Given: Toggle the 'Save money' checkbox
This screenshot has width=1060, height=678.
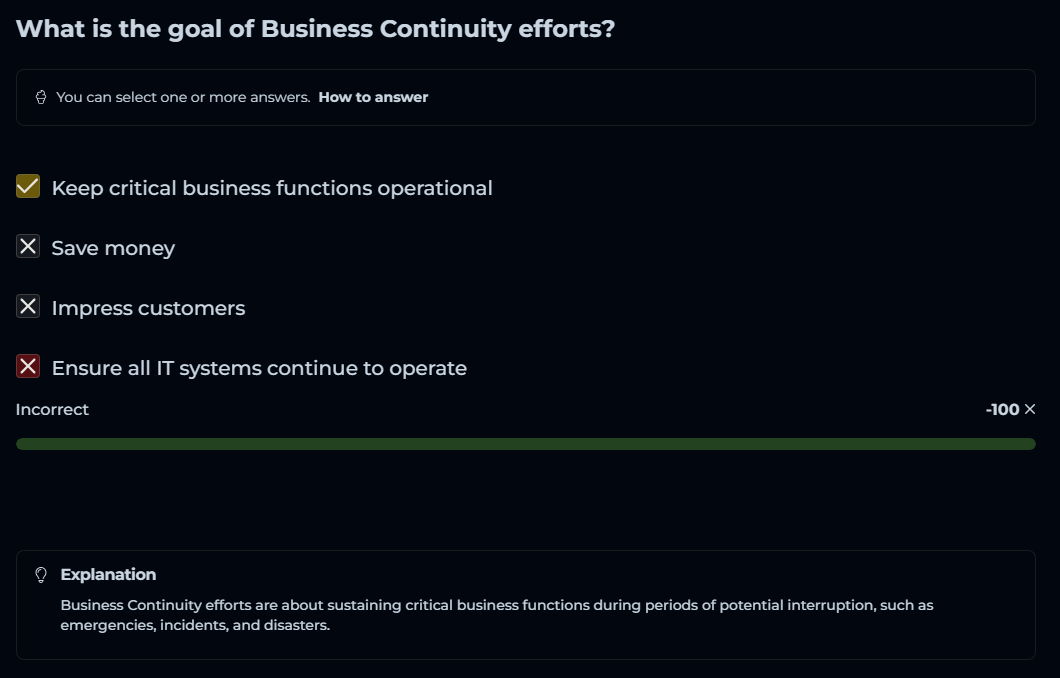Looking at the screenshot, I should click(x=28, y=247).
